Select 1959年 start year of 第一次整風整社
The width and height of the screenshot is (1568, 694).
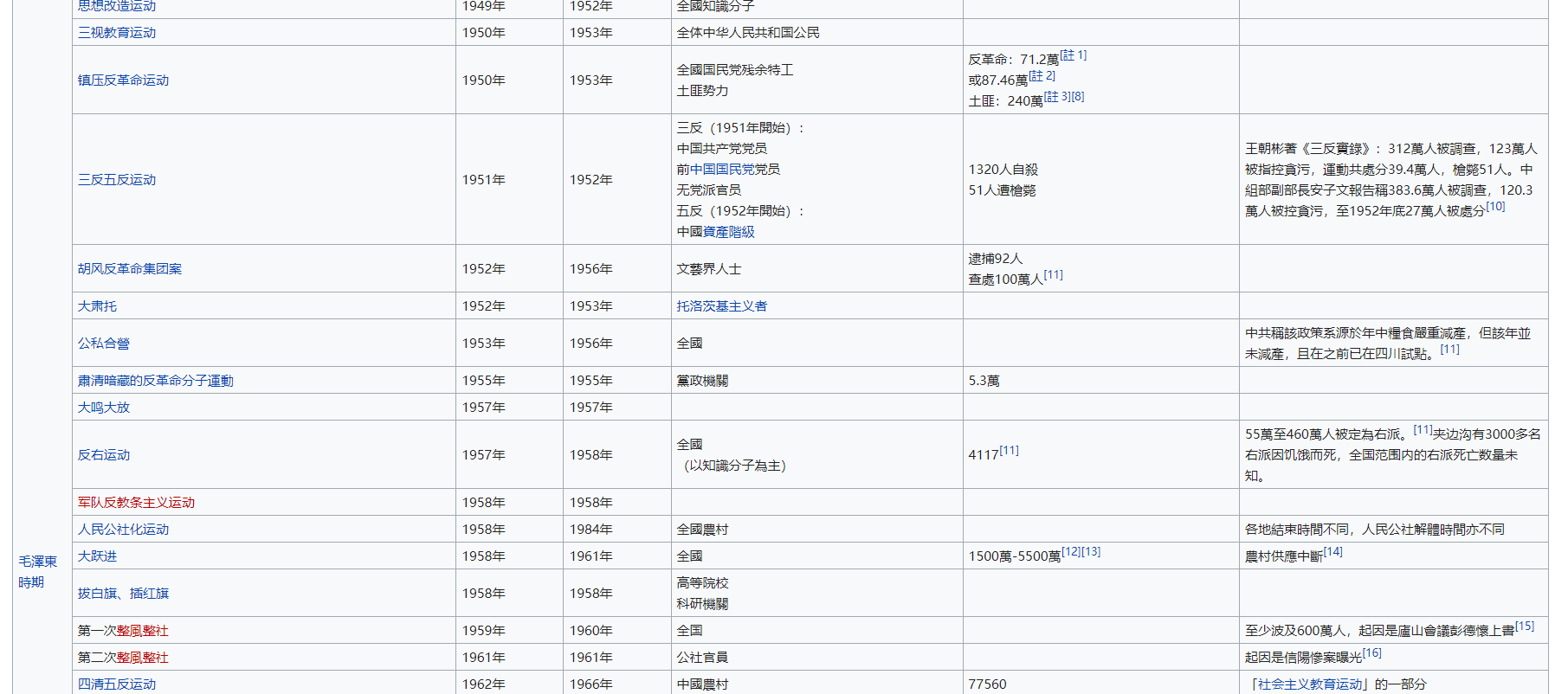click(x=484, y=631)
